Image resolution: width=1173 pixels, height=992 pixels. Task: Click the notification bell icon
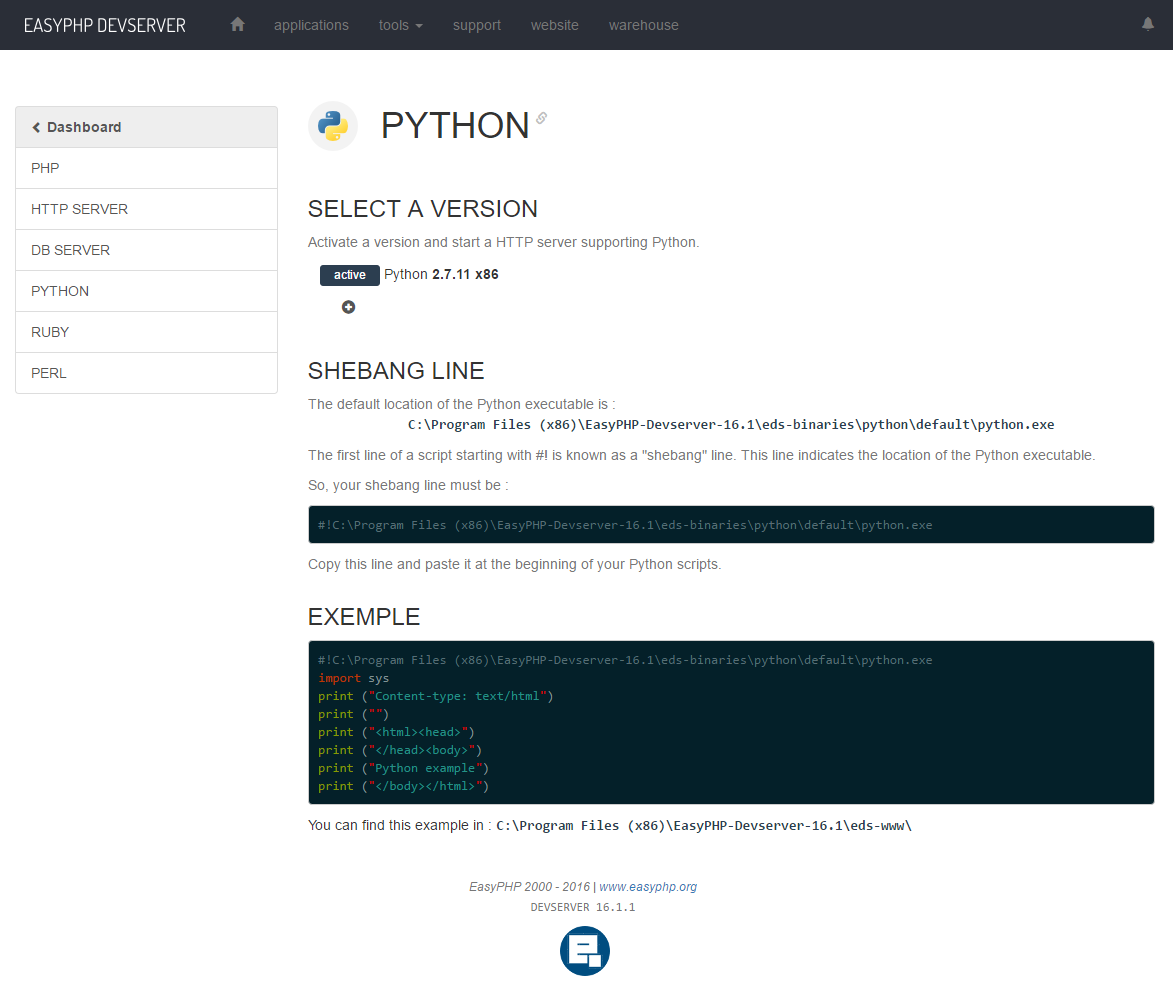[x=1148, y=25]
